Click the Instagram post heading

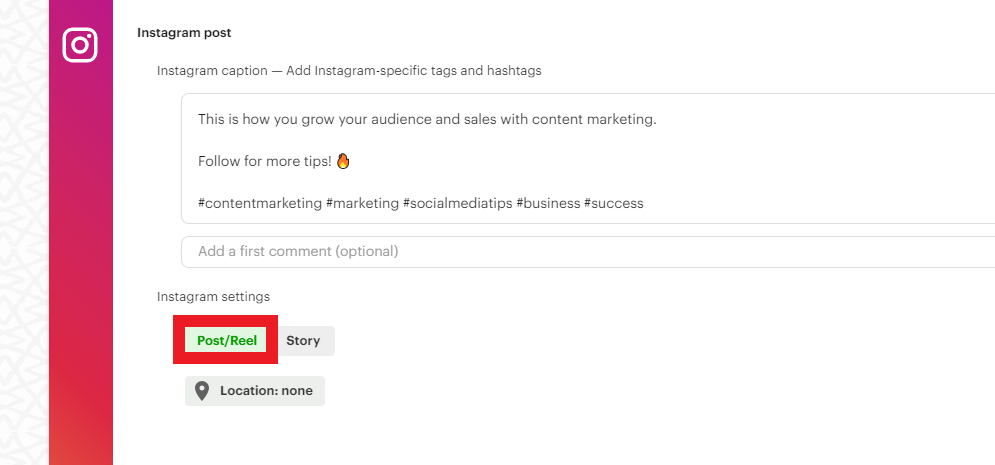click(x=184, y=33)
